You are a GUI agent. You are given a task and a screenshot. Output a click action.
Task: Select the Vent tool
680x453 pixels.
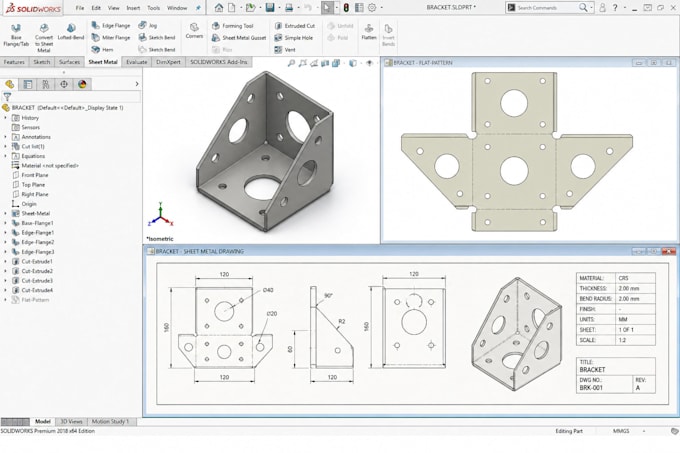click(x=285, y=49)
